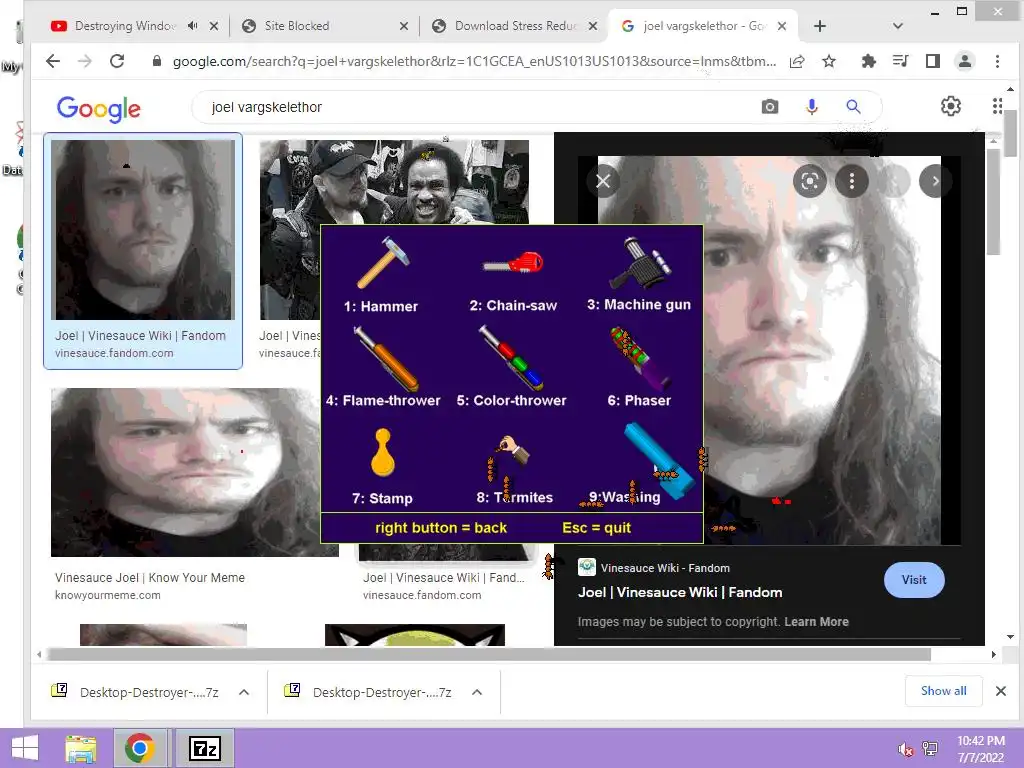The image size is (1024, 768).
Task: Open the network tray icon
Action: (930, 749)
